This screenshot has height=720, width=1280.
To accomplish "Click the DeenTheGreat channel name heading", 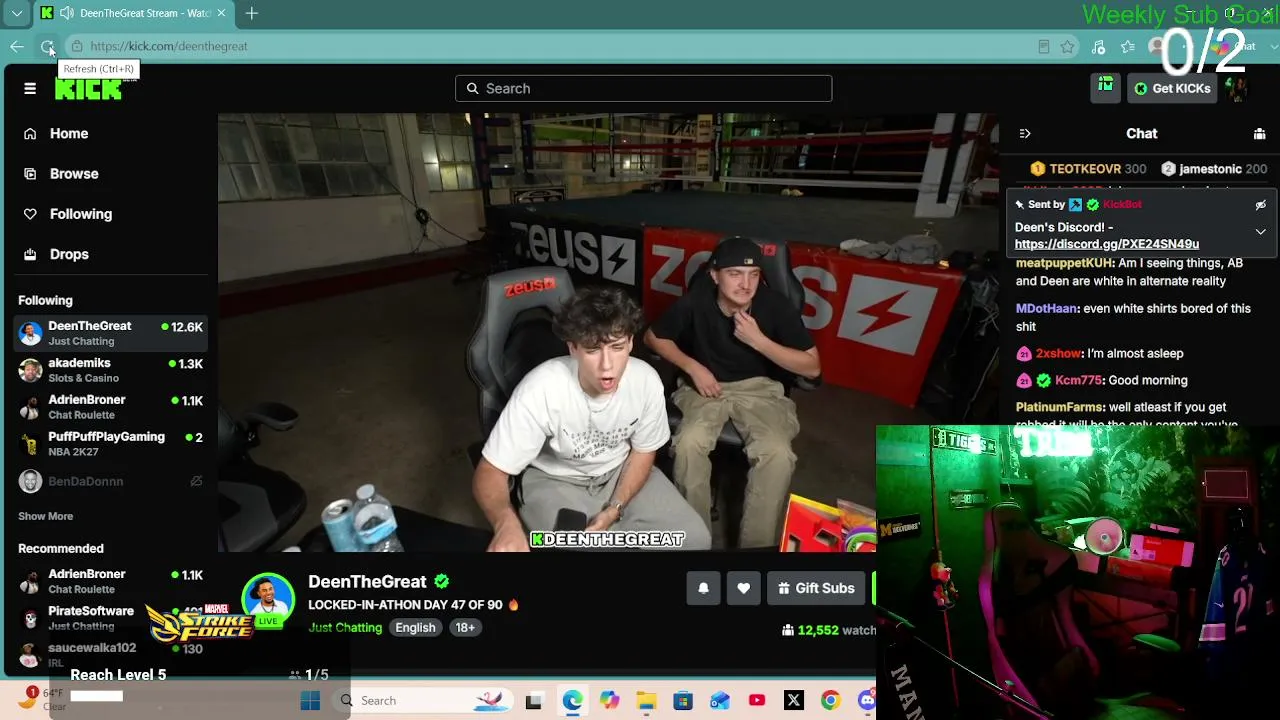I will [367, 582].
